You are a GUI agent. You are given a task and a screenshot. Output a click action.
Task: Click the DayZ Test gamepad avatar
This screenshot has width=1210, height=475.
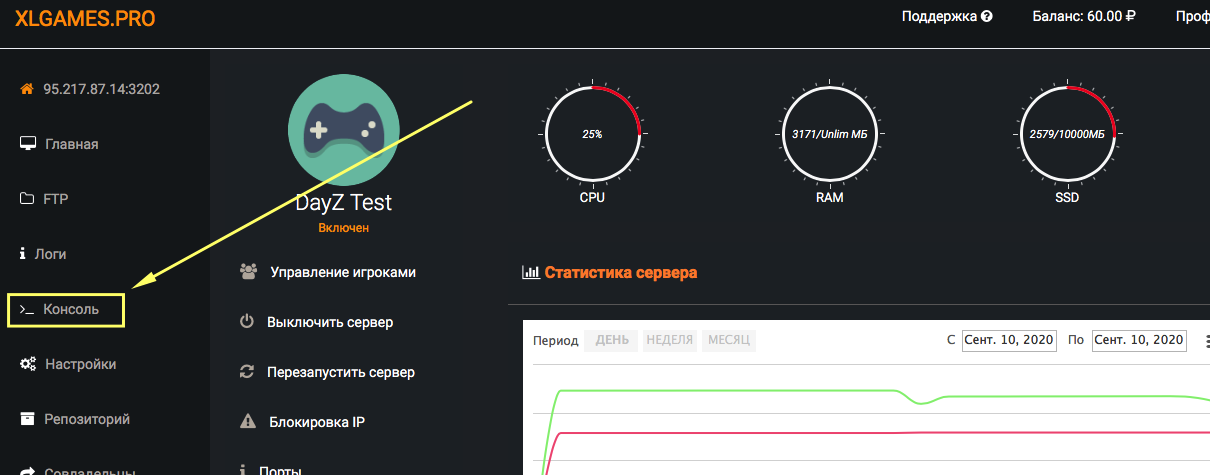click(344, 128)
